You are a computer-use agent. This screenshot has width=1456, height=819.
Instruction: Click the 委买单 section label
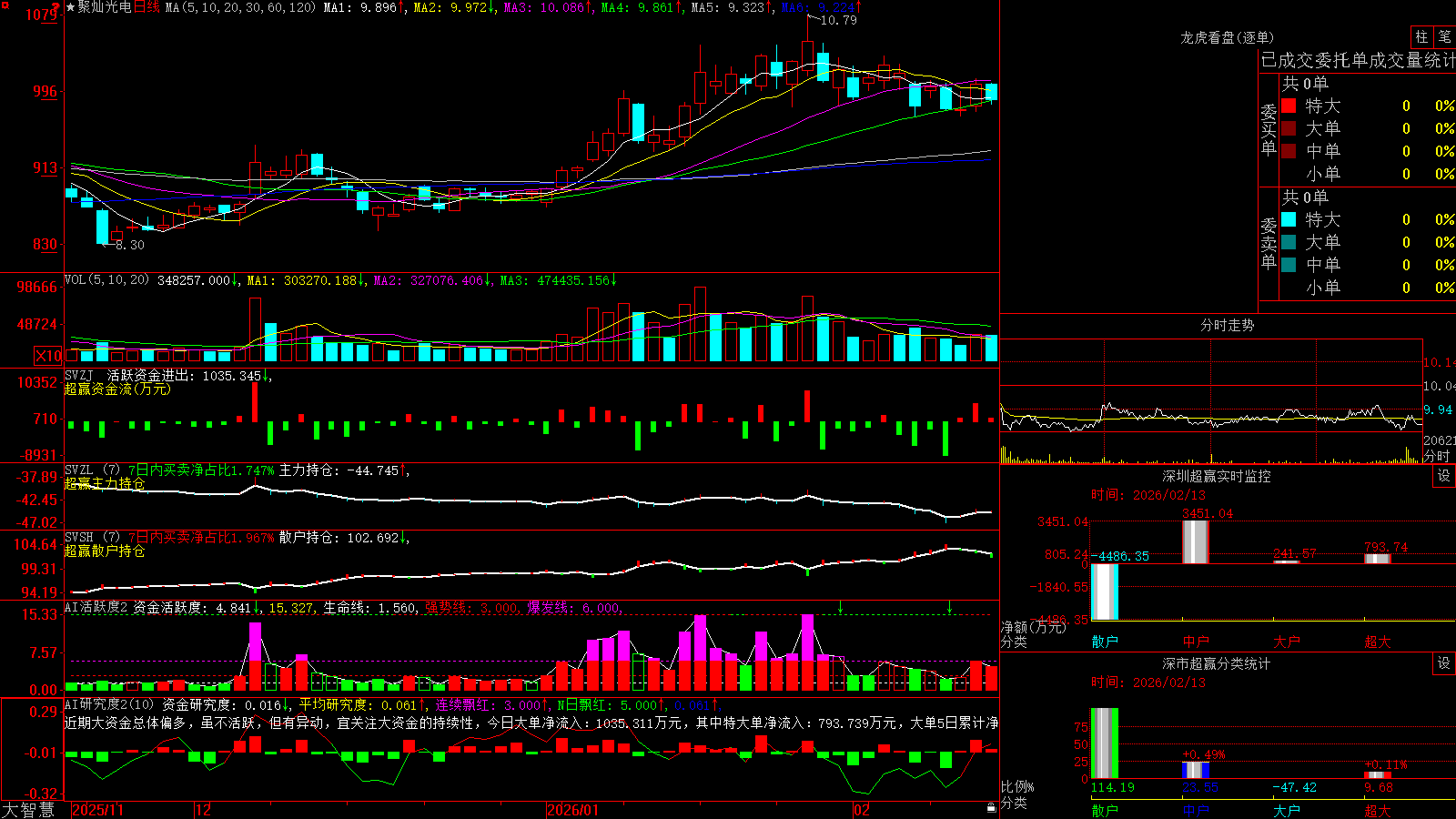(1269, 129)
